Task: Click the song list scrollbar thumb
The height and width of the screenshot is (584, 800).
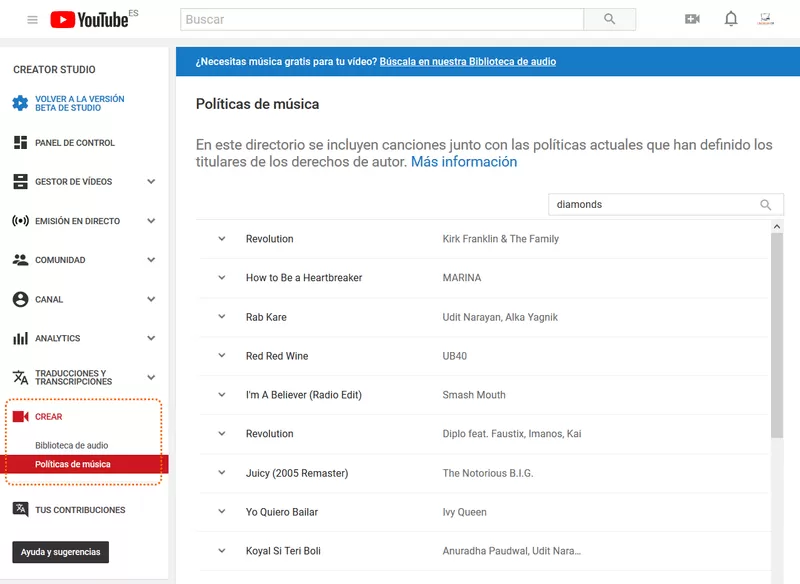Action: 777,335
